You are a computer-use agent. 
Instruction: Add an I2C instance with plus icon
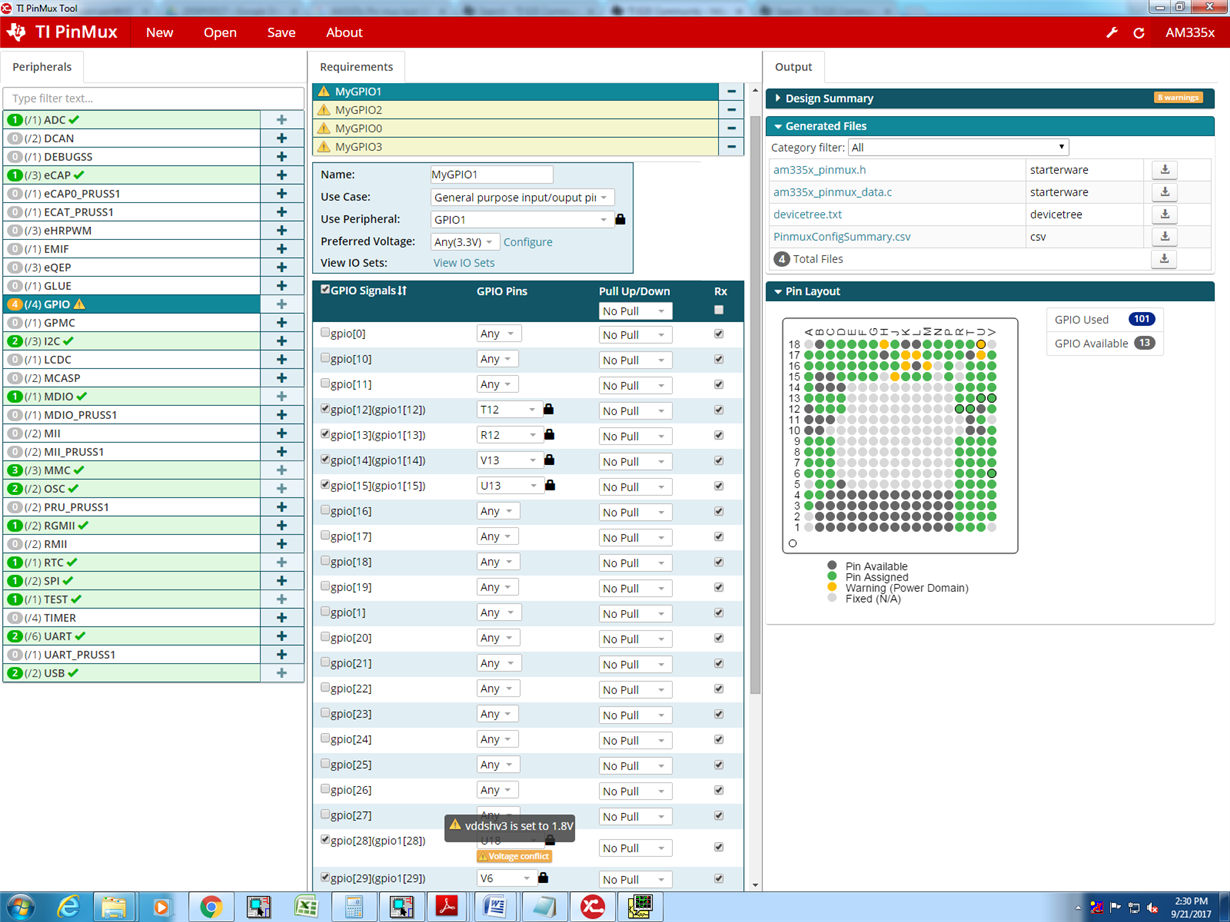coord(282,341)
